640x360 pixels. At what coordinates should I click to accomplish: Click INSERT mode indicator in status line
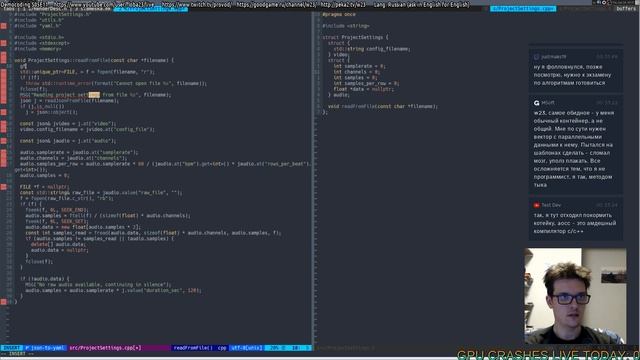pos(11,348)
